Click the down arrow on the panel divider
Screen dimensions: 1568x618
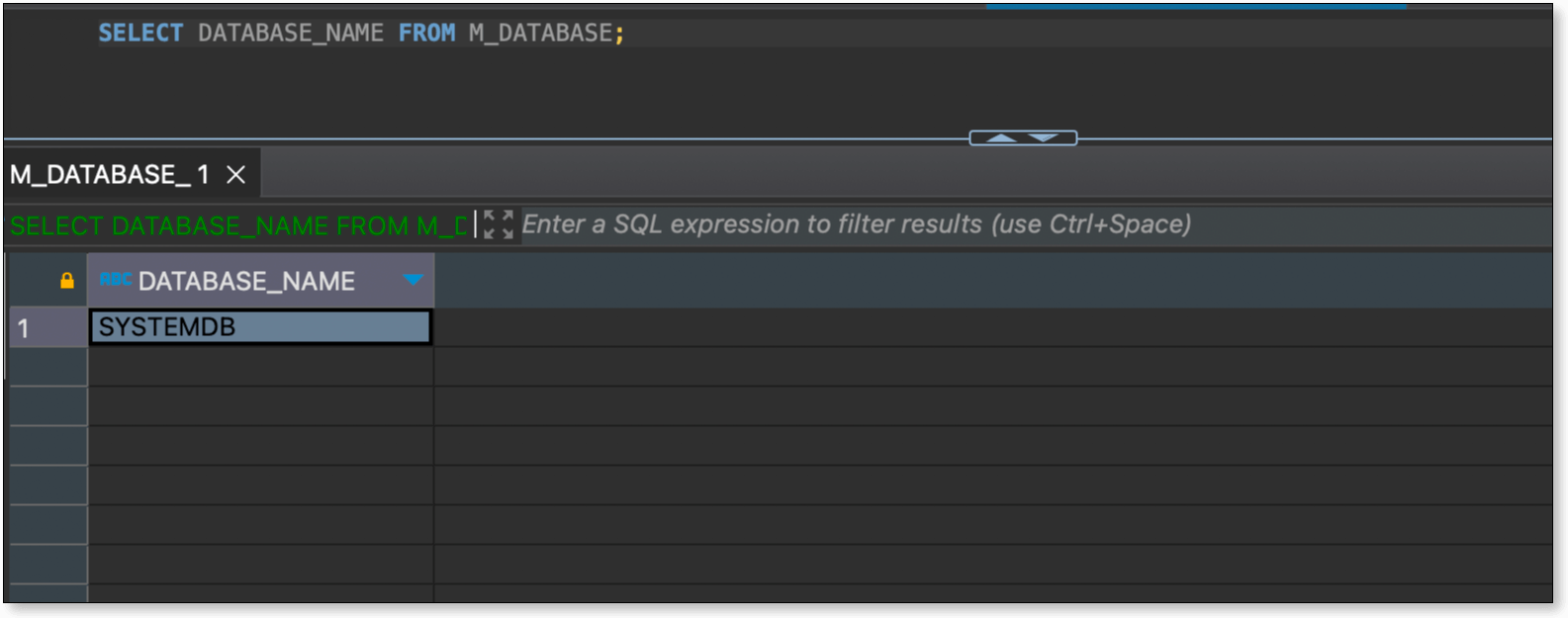tap(1044, 138)
